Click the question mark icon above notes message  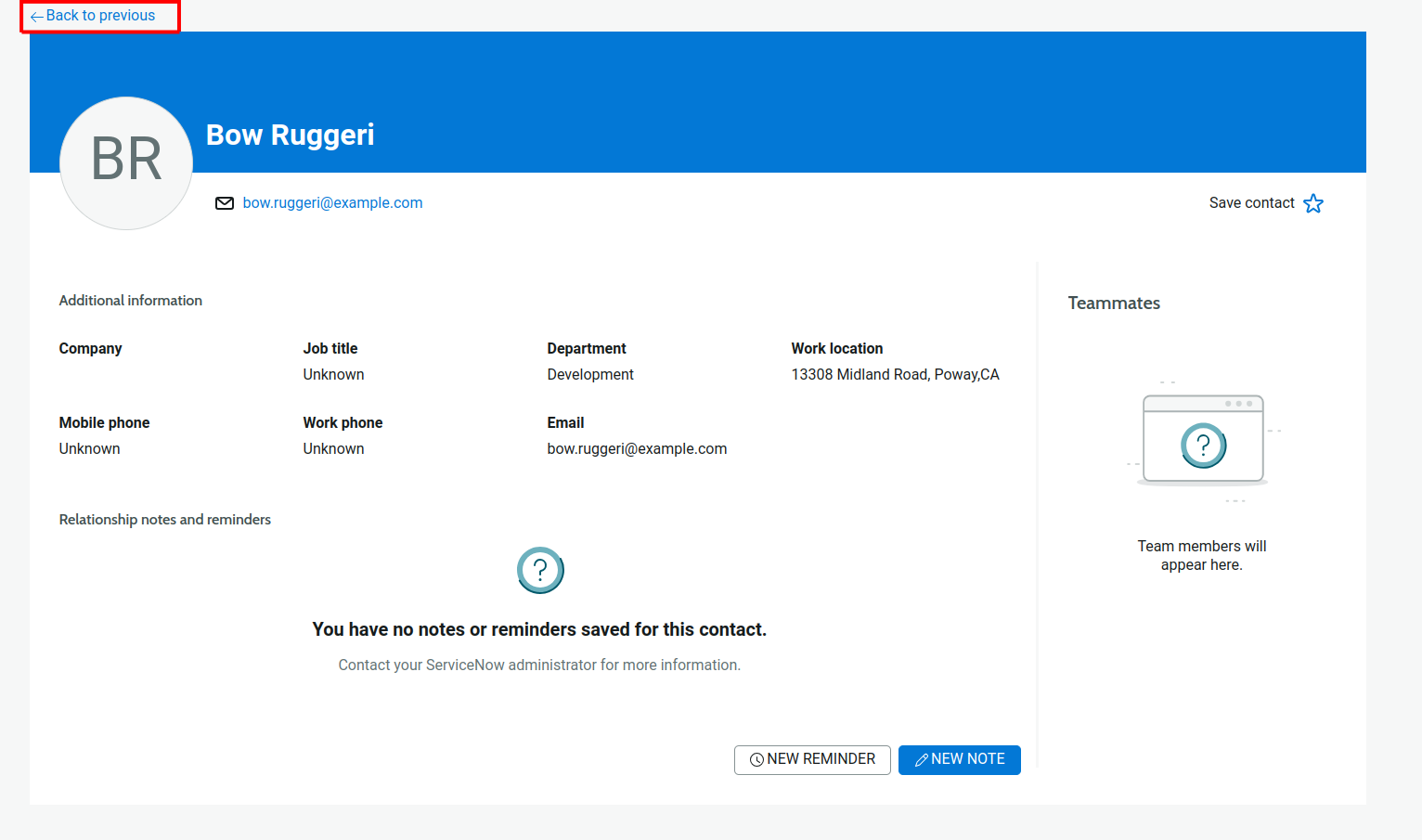[x=540, y=570]
